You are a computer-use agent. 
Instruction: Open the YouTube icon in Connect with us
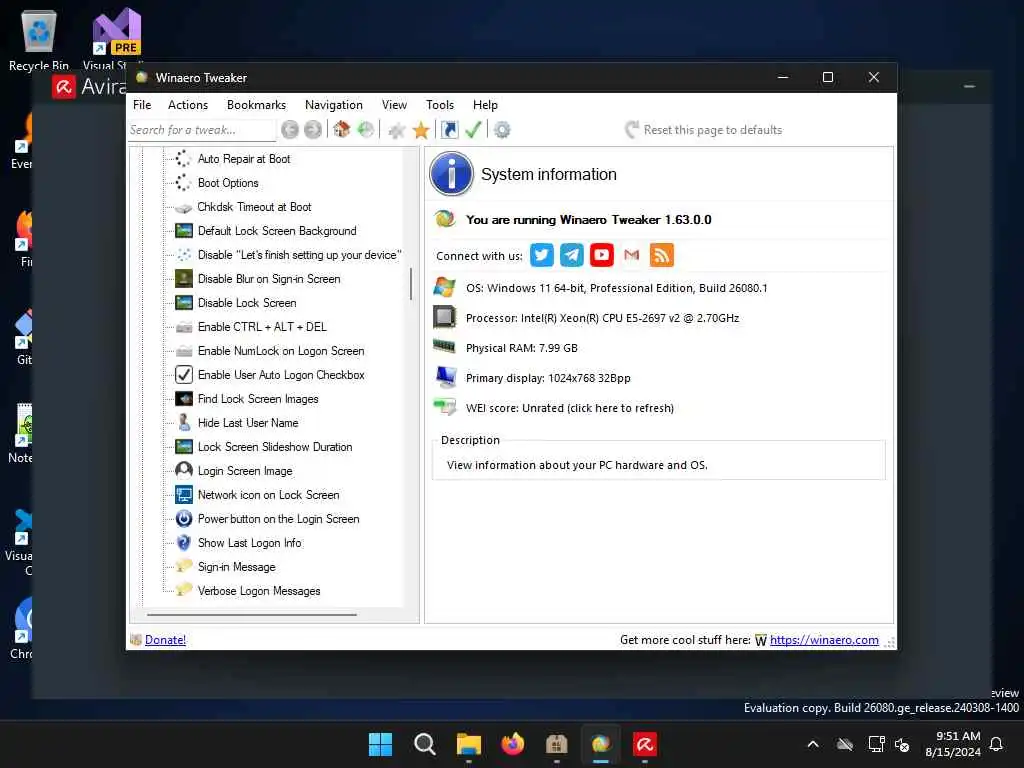601,255
